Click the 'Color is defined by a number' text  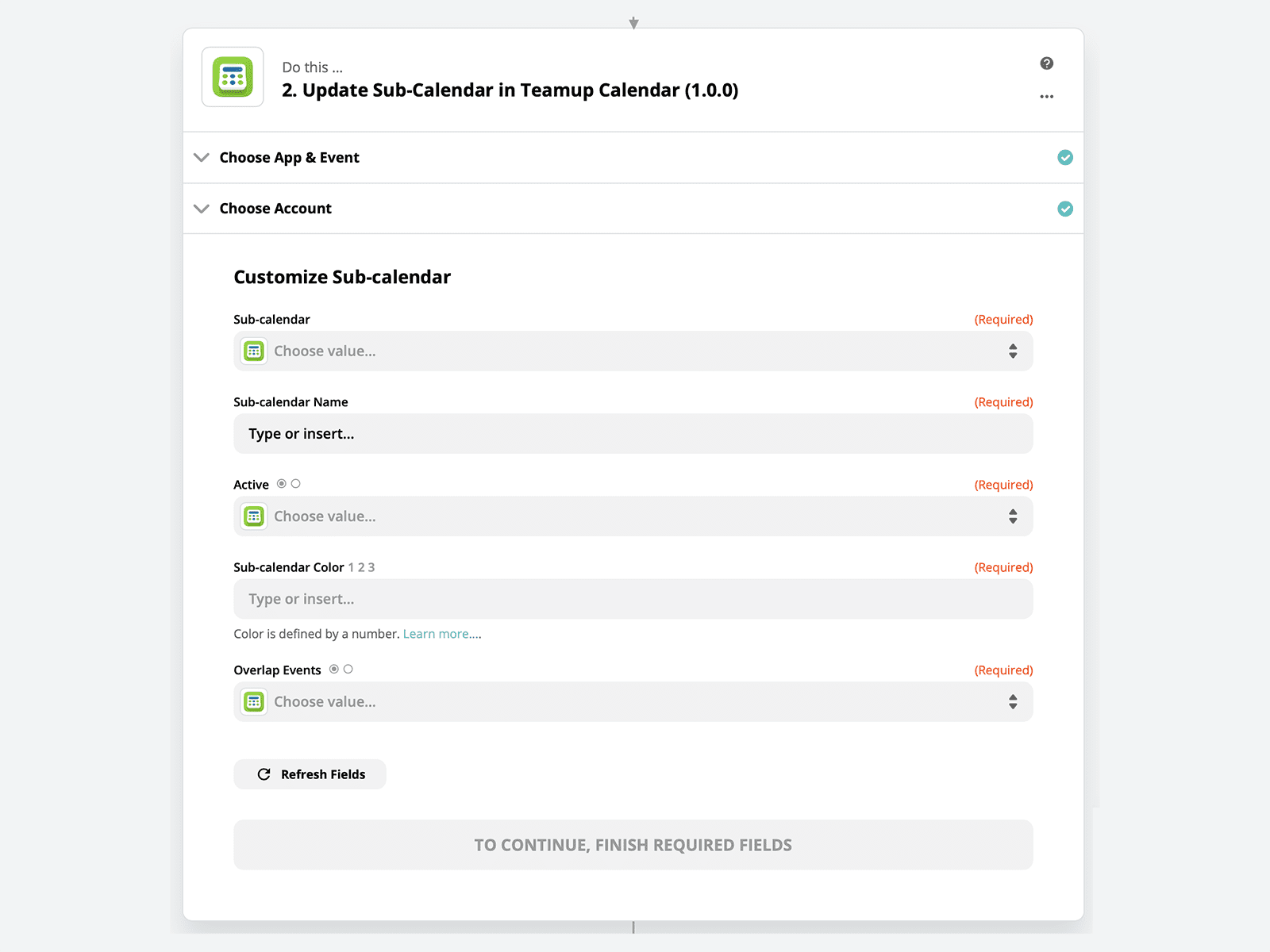click(x=317, y=634)
